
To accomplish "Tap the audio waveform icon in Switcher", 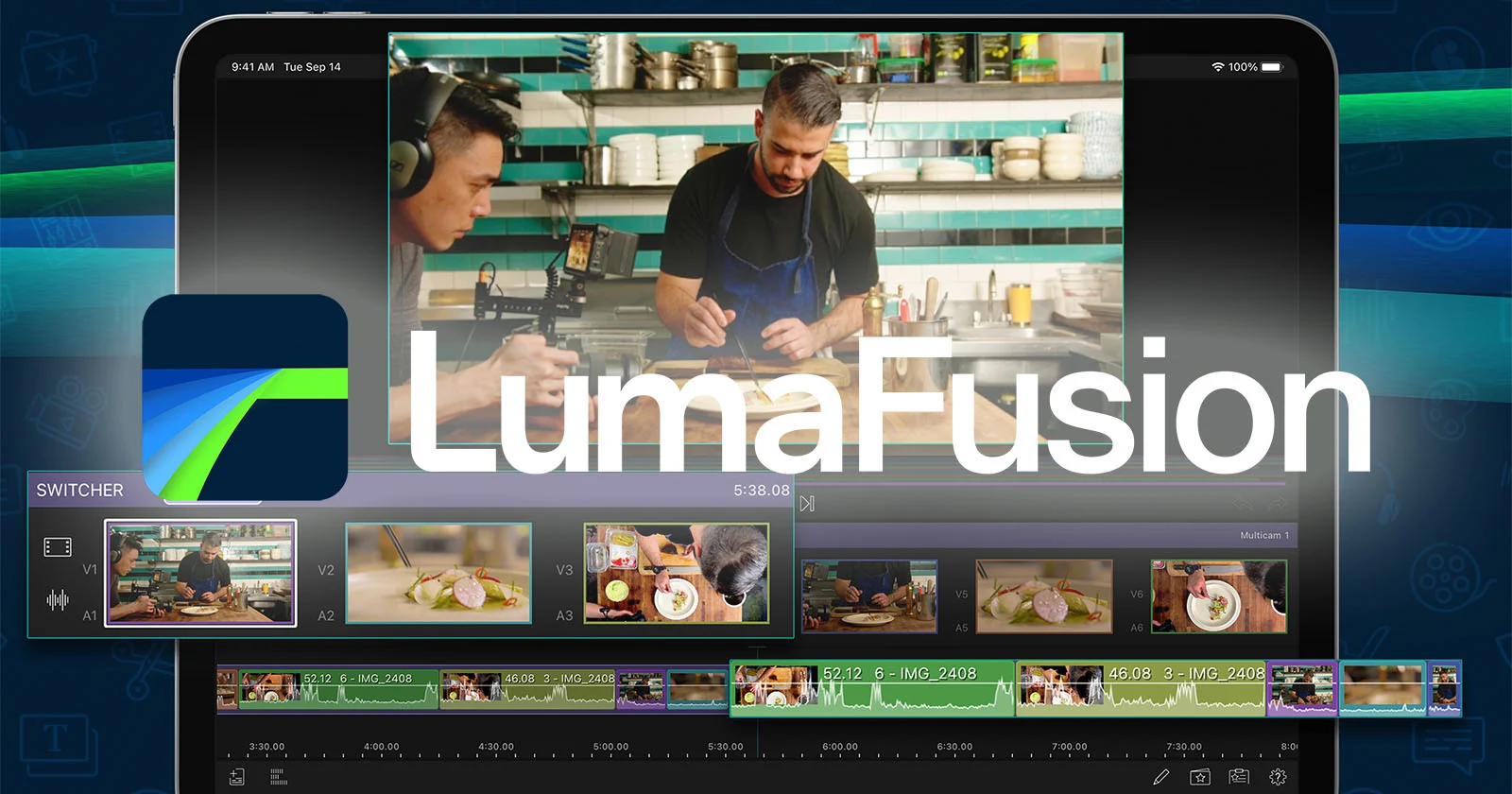I will click(58, 599).
